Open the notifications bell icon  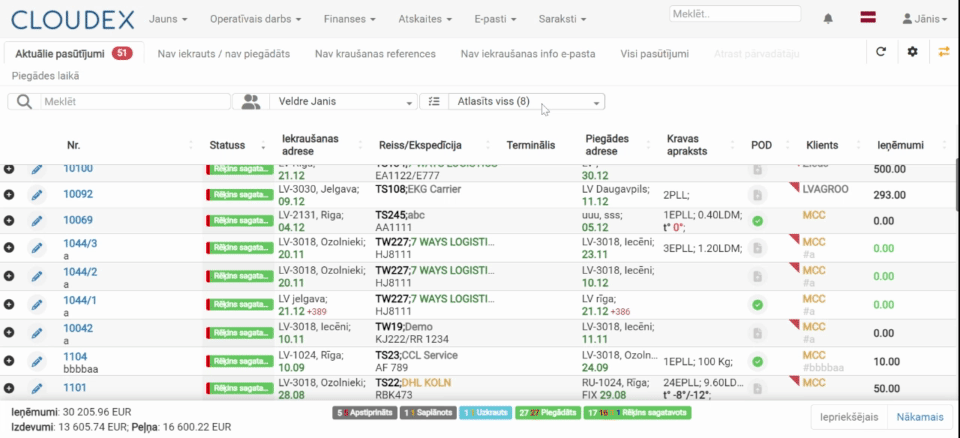828,19
